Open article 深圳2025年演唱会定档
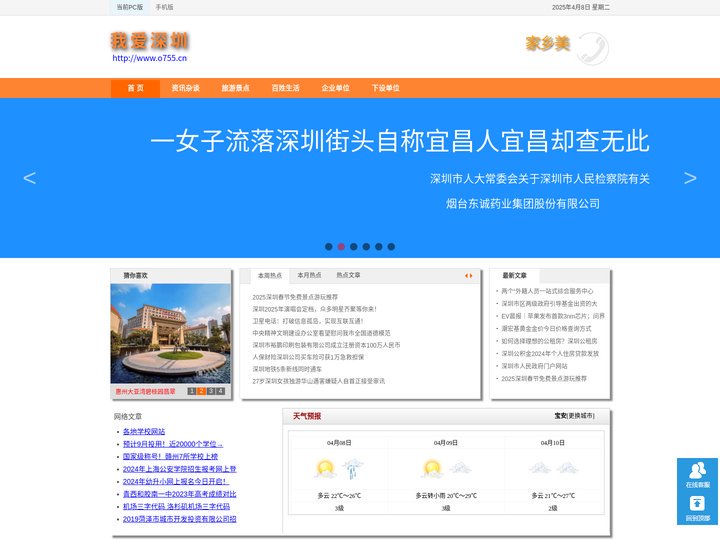 315,309
